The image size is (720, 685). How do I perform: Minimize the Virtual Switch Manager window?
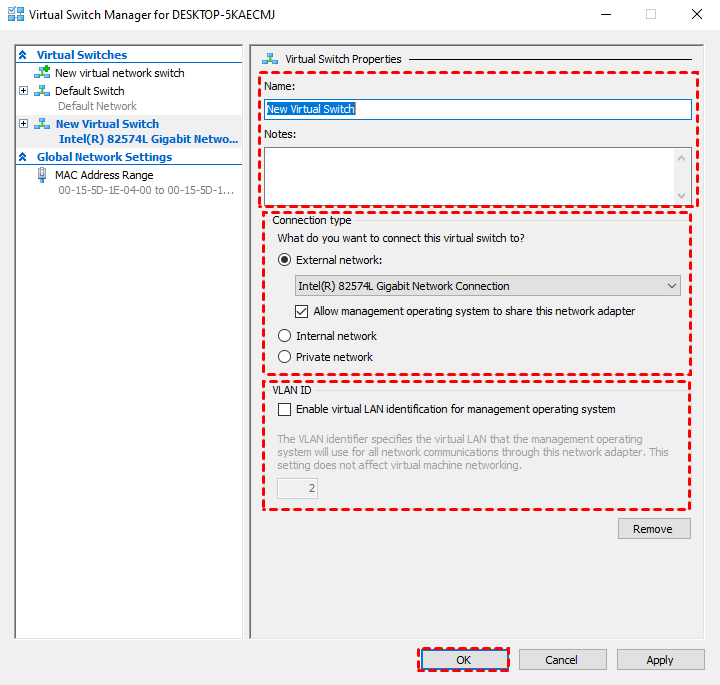click(606, 14)
